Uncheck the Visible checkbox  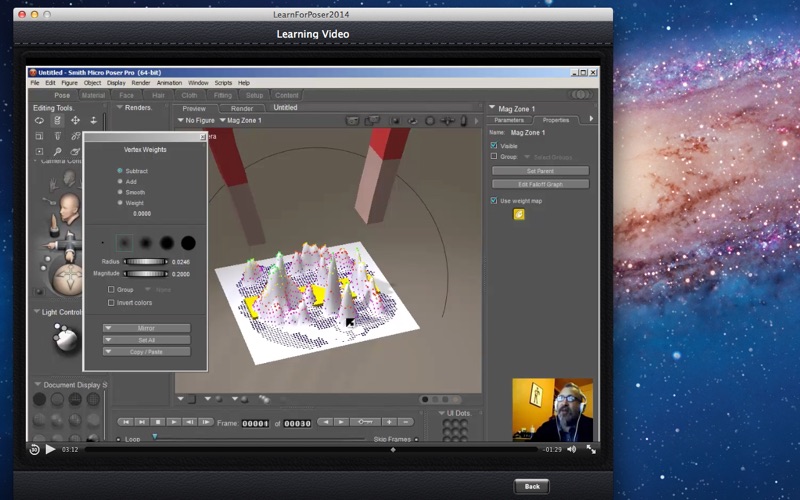[493, 146]
